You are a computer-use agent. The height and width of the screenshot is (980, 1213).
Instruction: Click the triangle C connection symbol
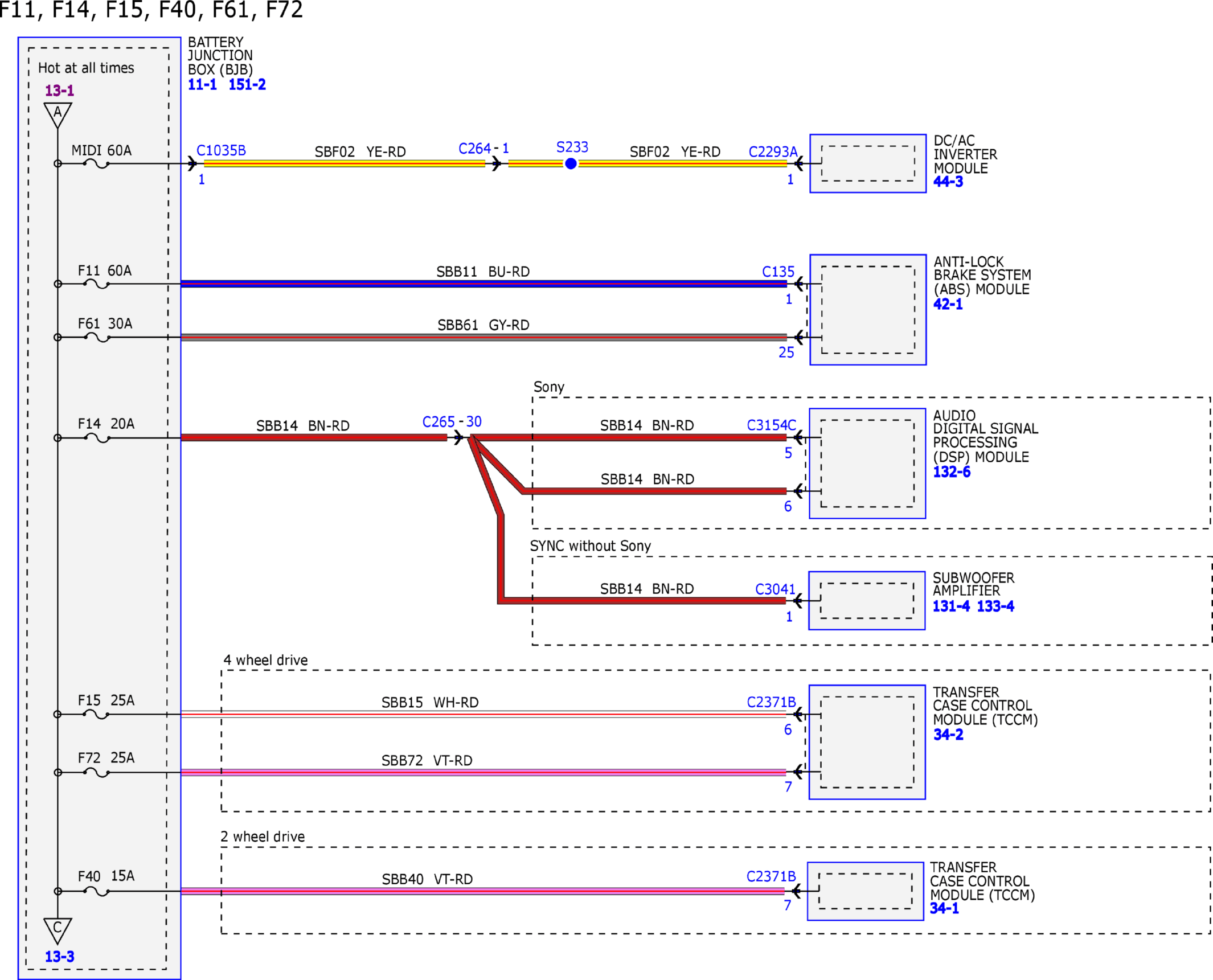point(58,931)
